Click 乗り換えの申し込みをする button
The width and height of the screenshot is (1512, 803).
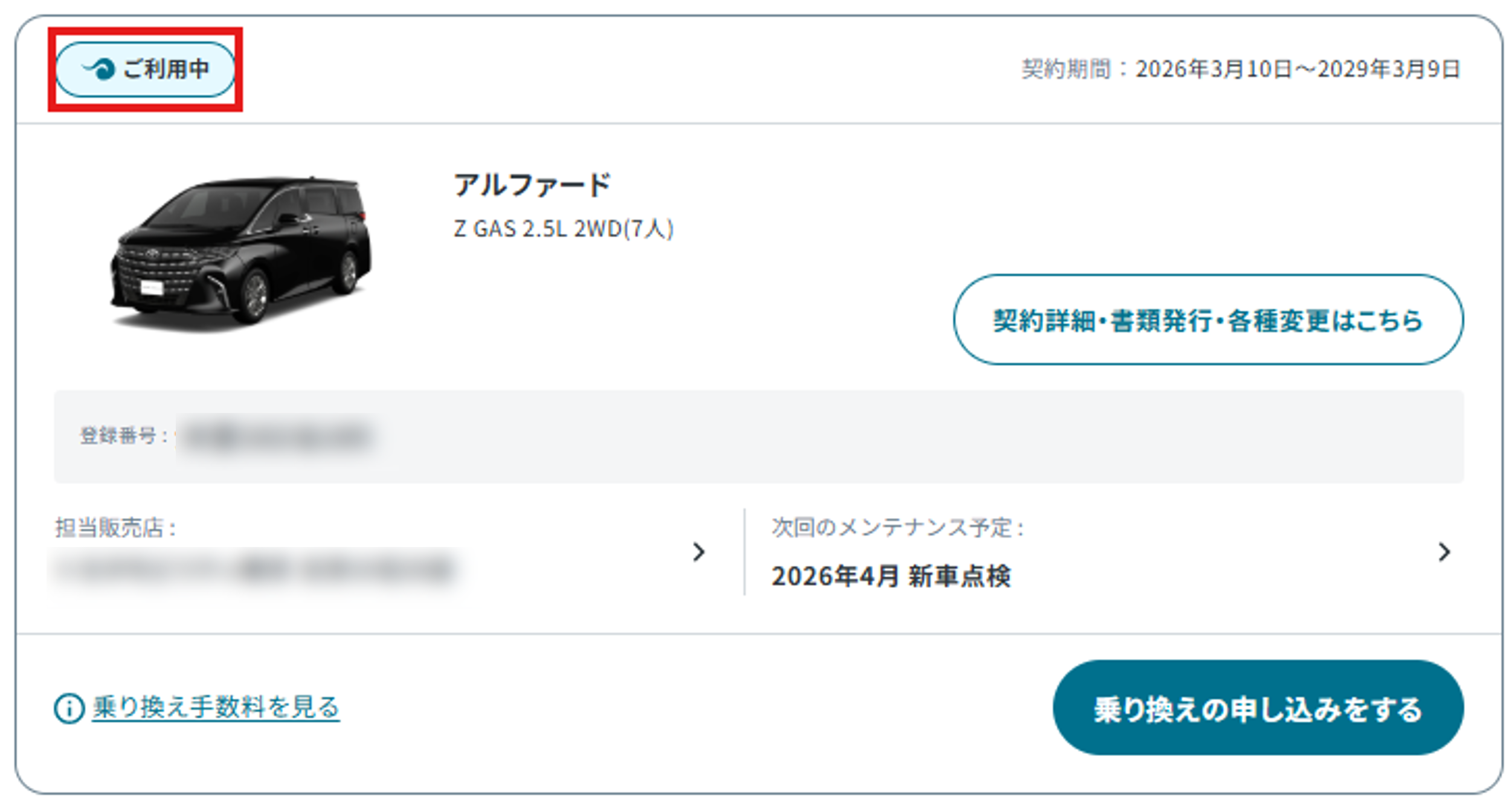click(1258, 707)
